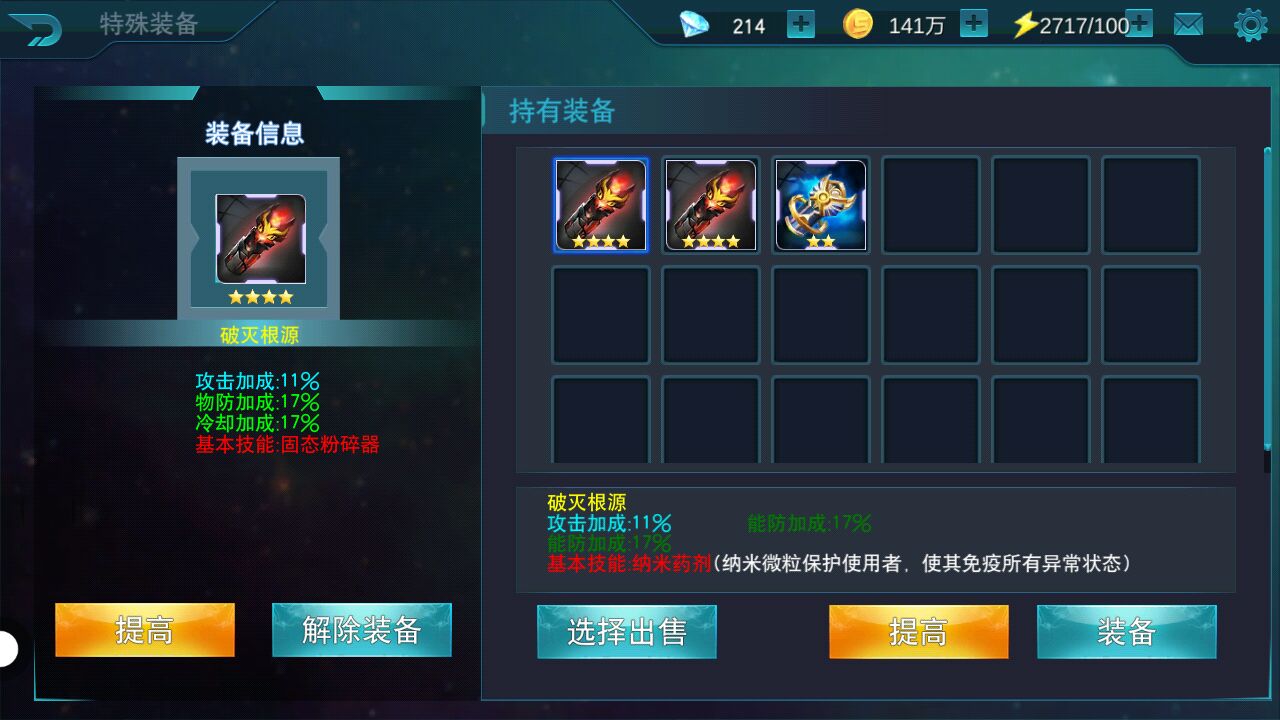This screenshot has height=720, width=1280.
Task: Select the two-star golden anchor item
Action: [821, 205]
